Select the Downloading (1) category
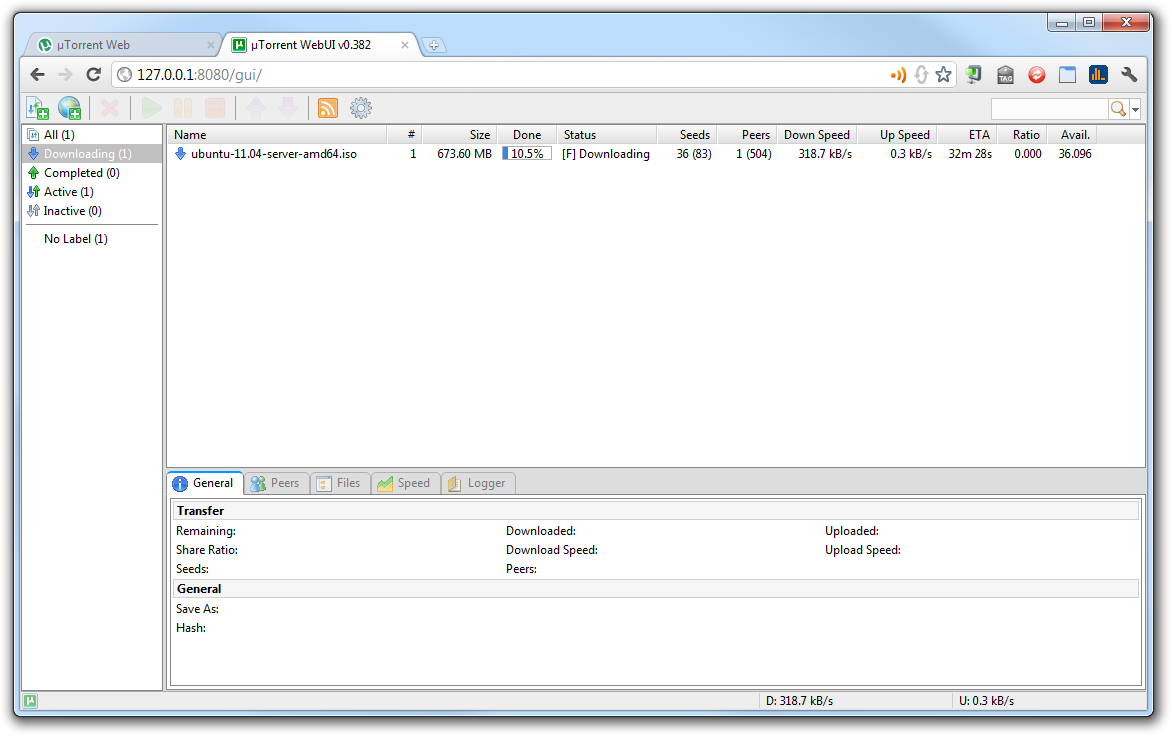Image resolution: width=1172 pixels, height=736 pixels. (x=92, y=154)
